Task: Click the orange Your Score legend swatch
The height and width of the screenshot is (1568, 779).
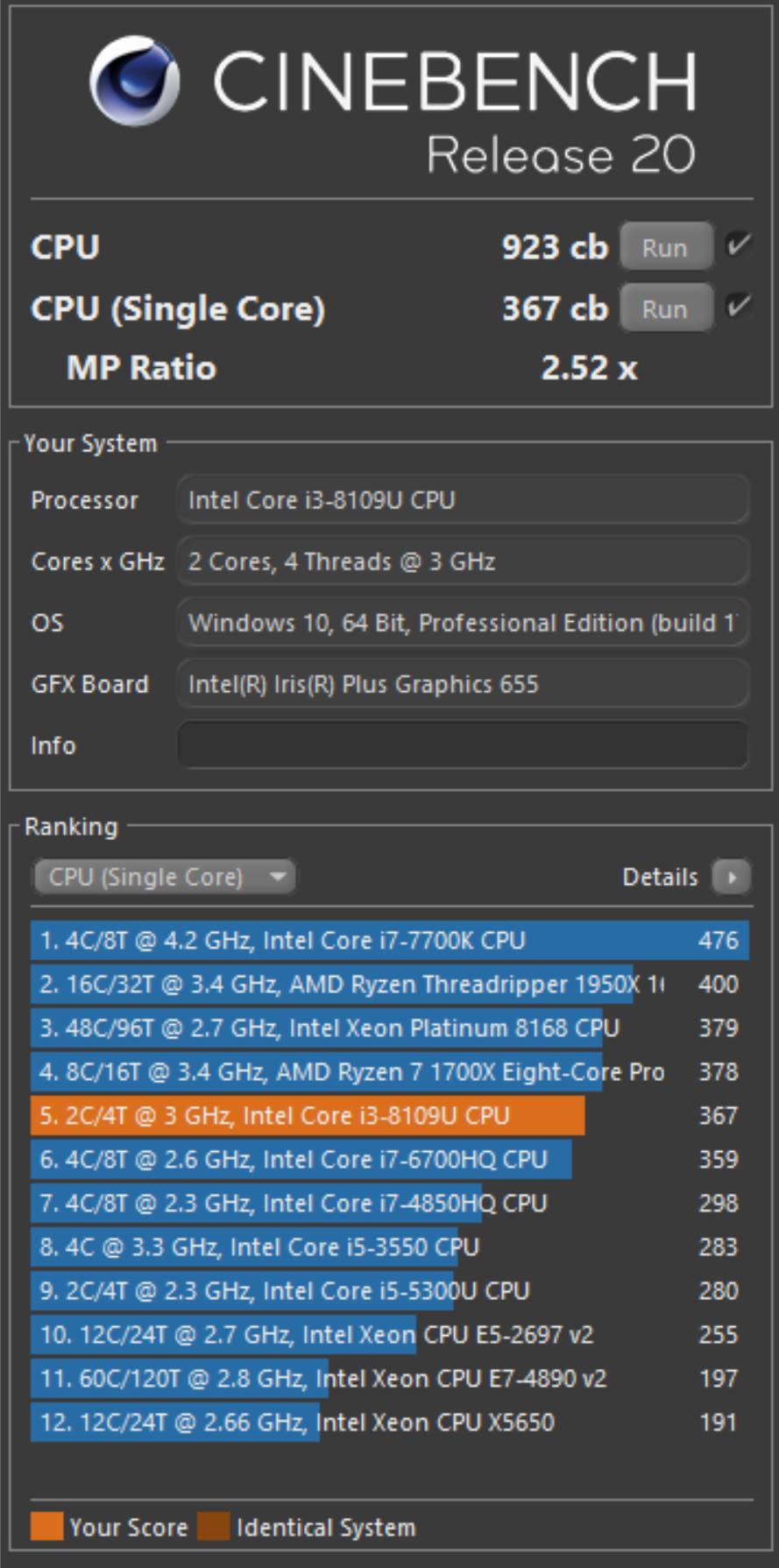Action: pos(46,1526)
